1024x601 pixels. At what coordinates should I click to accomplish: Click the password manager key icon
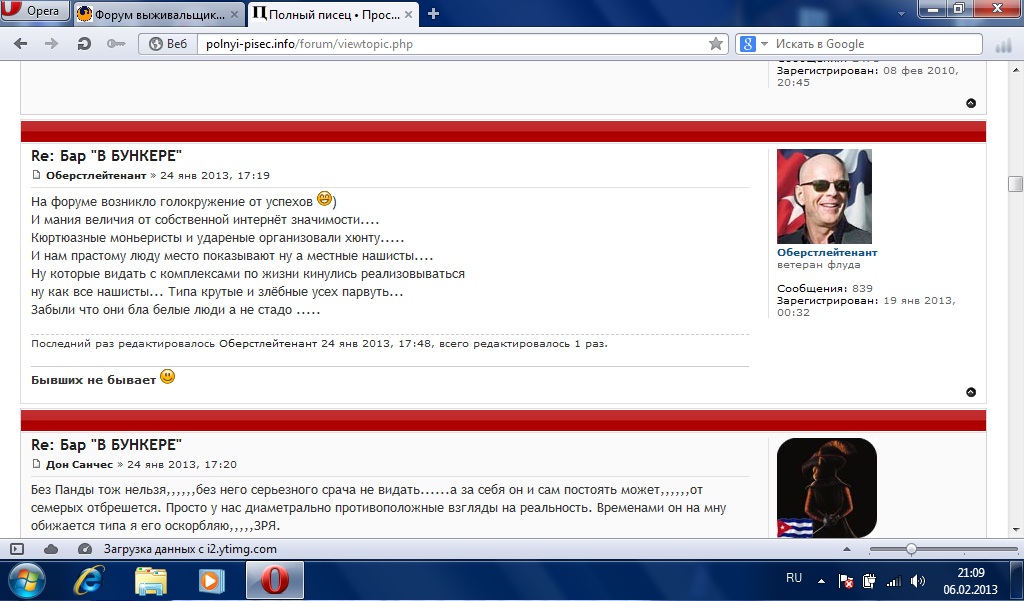click(116, 44)
